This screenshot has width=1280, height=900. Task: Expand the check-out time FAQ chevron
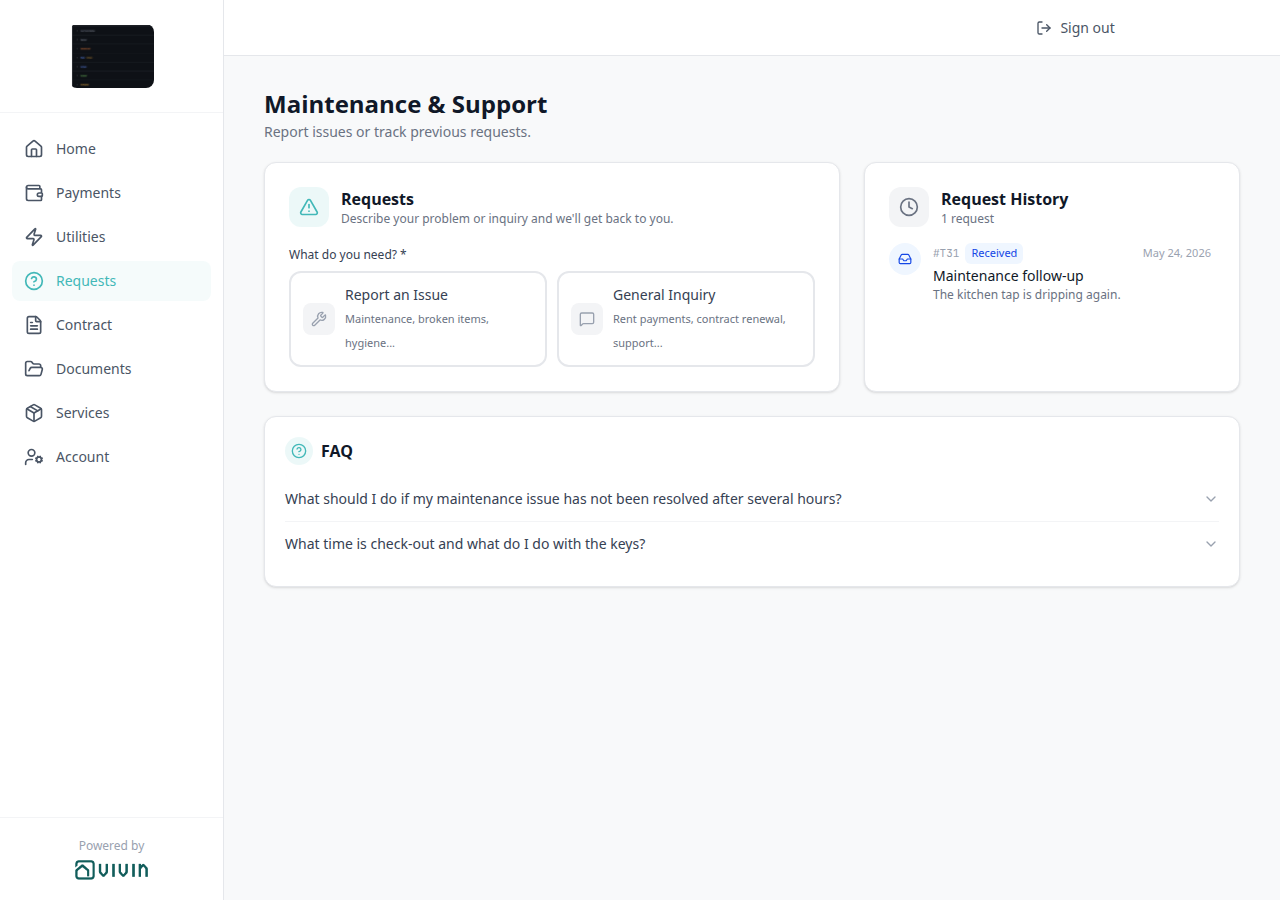pos(1211,544)
